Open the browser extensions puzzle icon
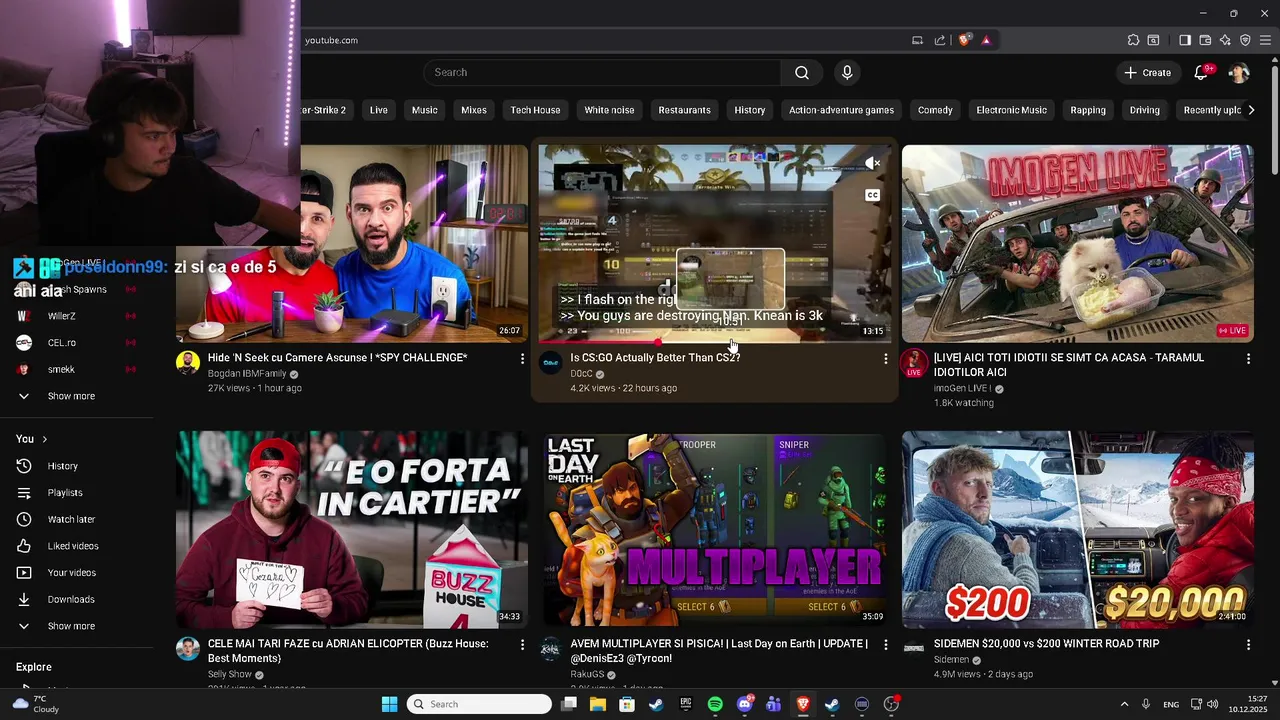Image resolution: width=1280 pixels, height=720 pixels. point(1133,40)
